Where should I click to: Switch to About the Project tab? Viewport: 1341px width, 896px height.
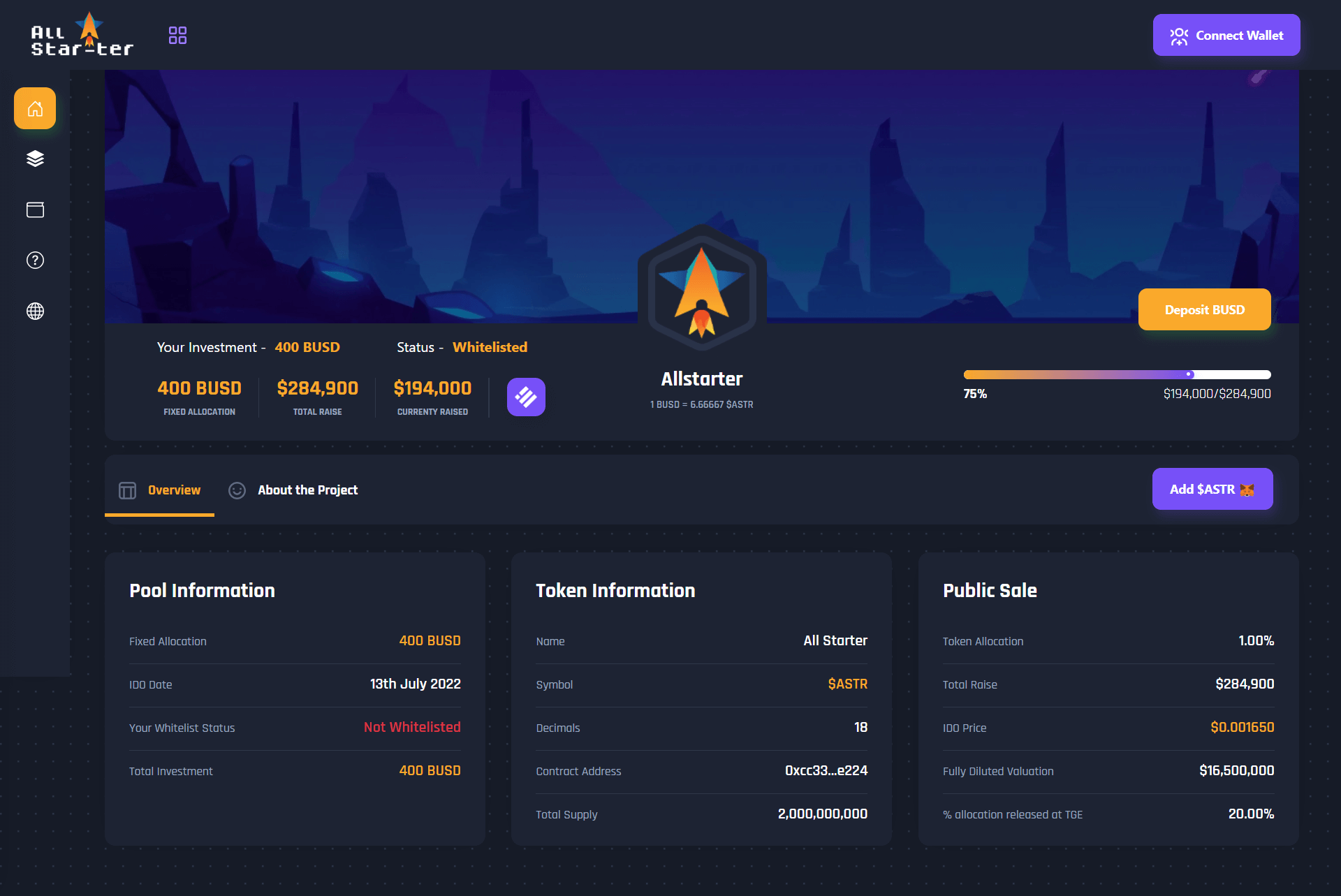pyautogui.click(x=307, y=490)
